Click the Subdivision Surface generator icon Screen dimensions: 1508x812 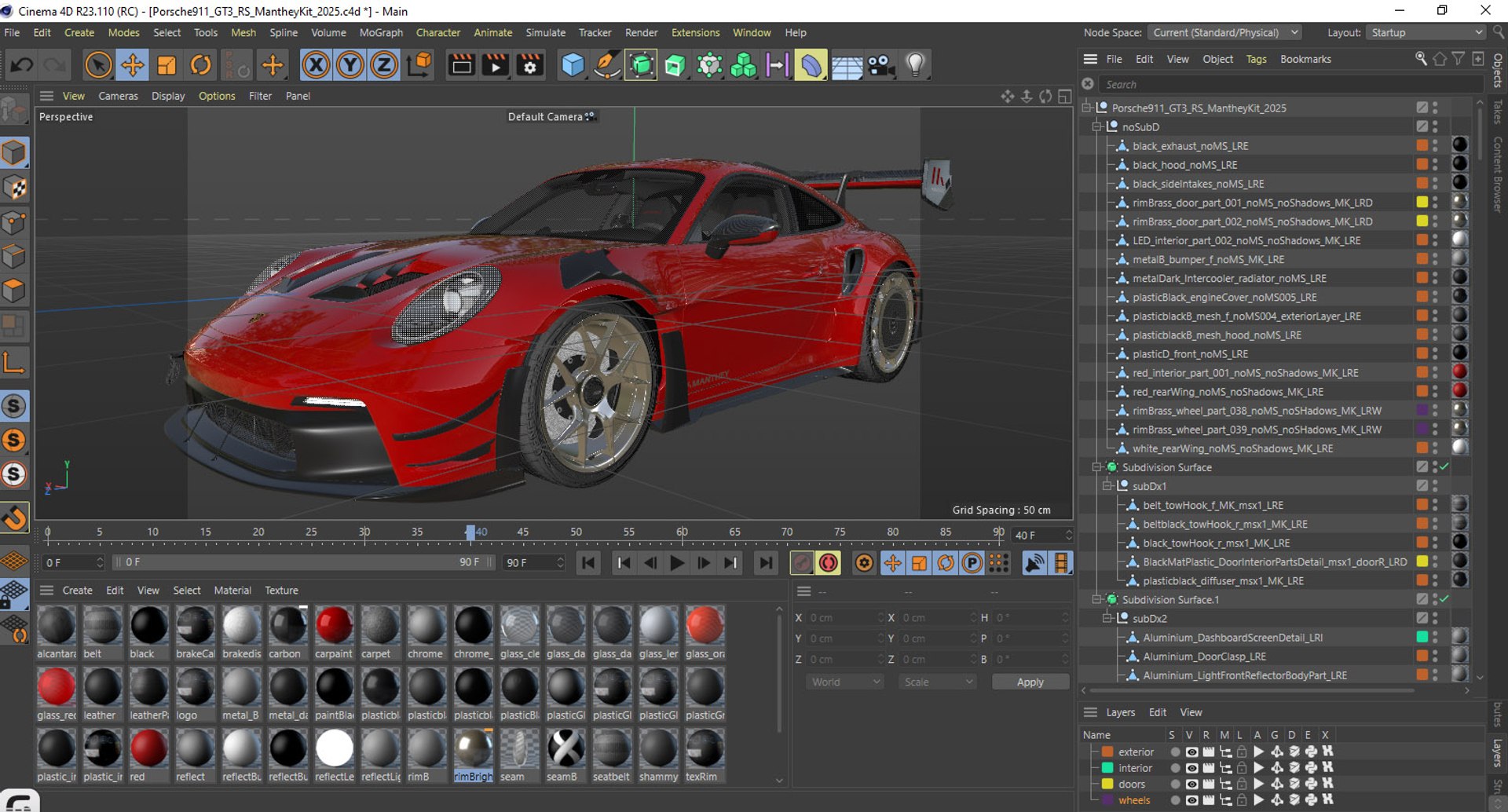click(641, 64)
